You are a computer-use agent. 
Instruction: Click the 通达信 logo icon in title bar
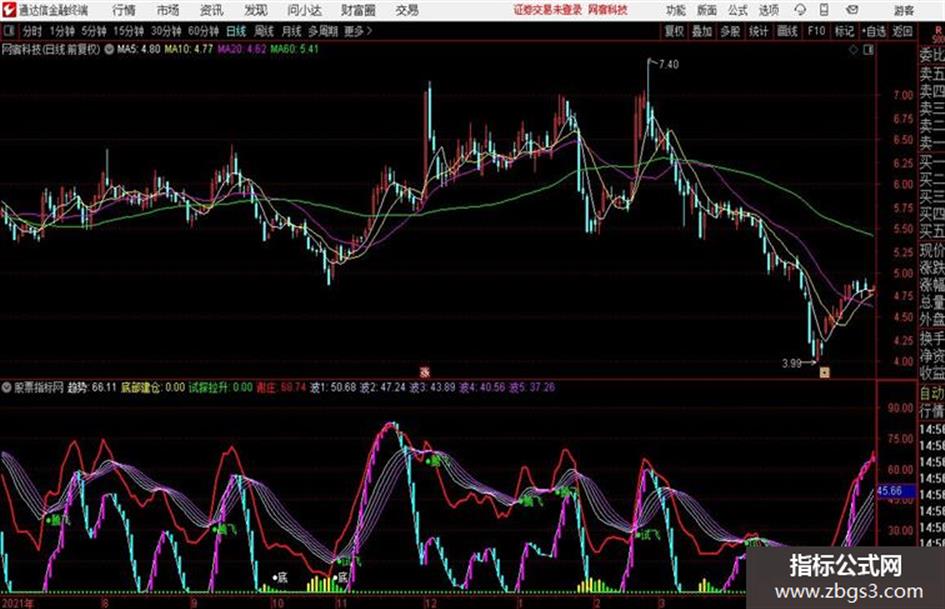point(8,10)
